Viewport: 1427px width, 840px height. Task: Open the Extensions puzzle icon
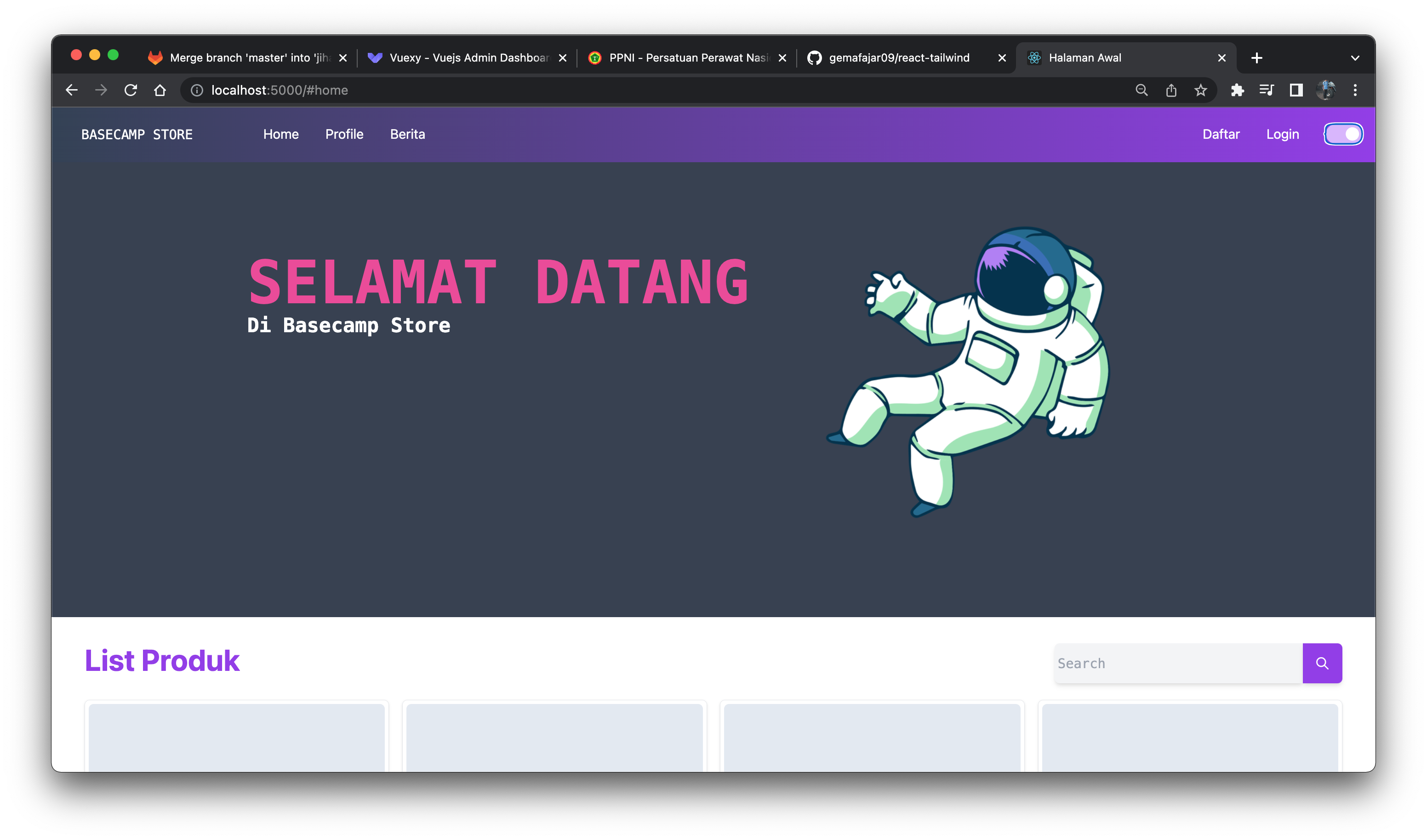tap(1237, 90)
